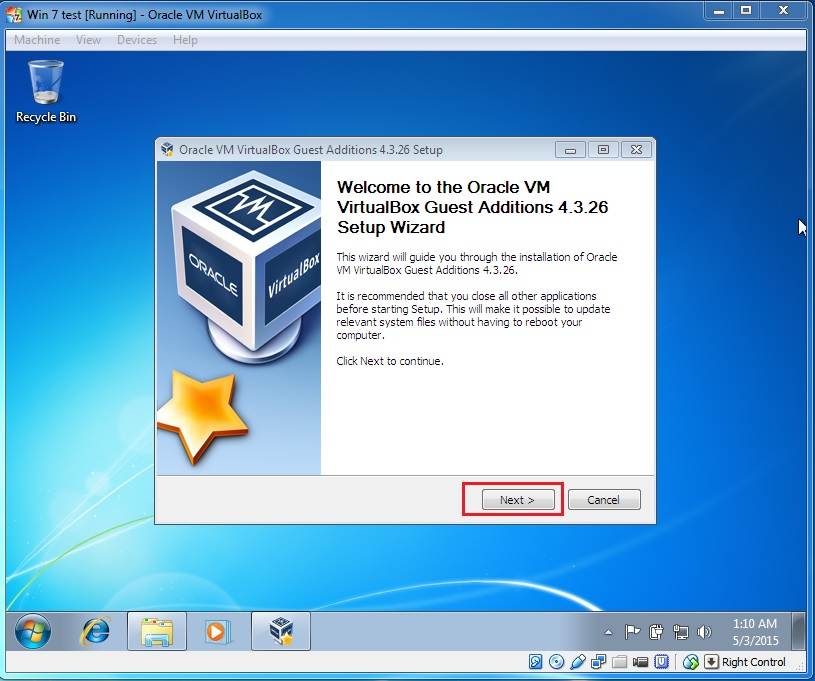The height and width of the screenshot is (681, 815).
Task: Open Windows Explorer from the taskbar
Action: coord(155,631)
